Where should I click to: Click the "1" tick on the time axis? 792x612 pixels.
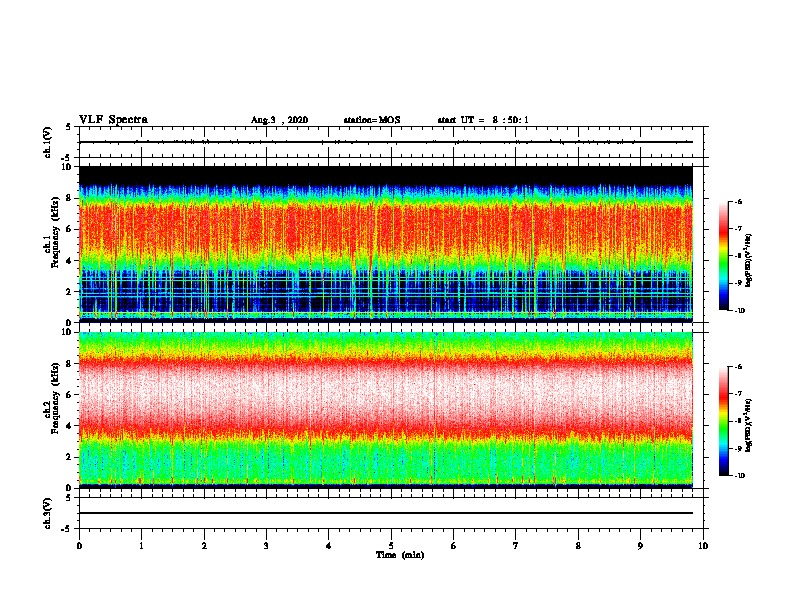click(142, 546)
